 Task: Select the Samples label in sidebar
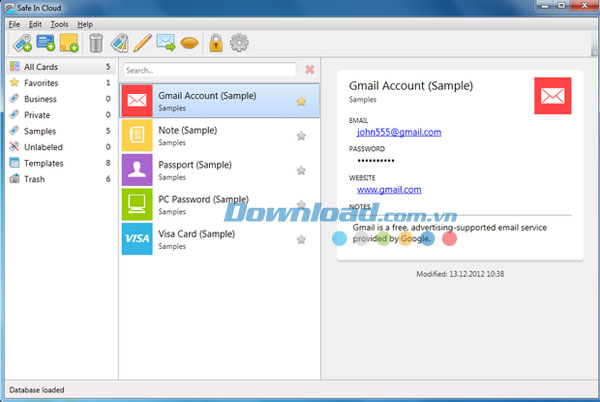(60, 131)
